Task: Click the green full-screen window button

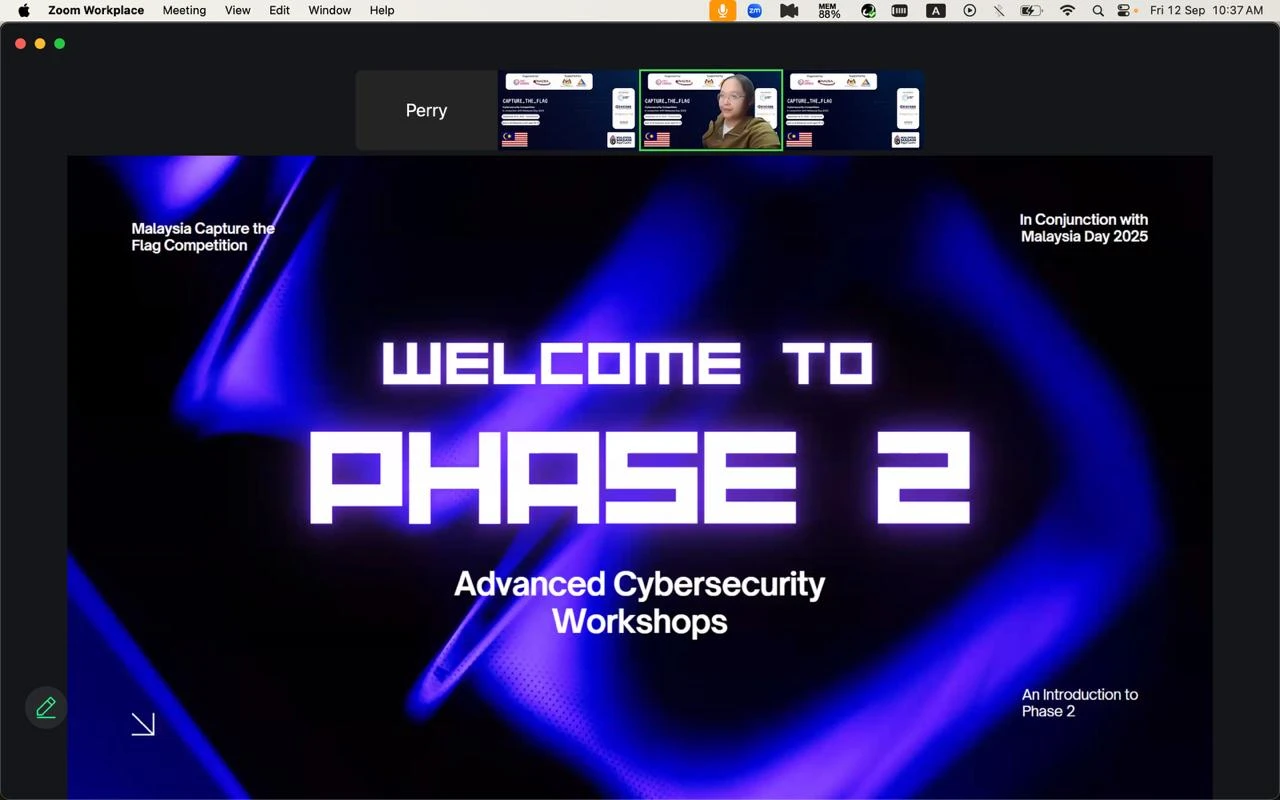Action: coord(60,44)
